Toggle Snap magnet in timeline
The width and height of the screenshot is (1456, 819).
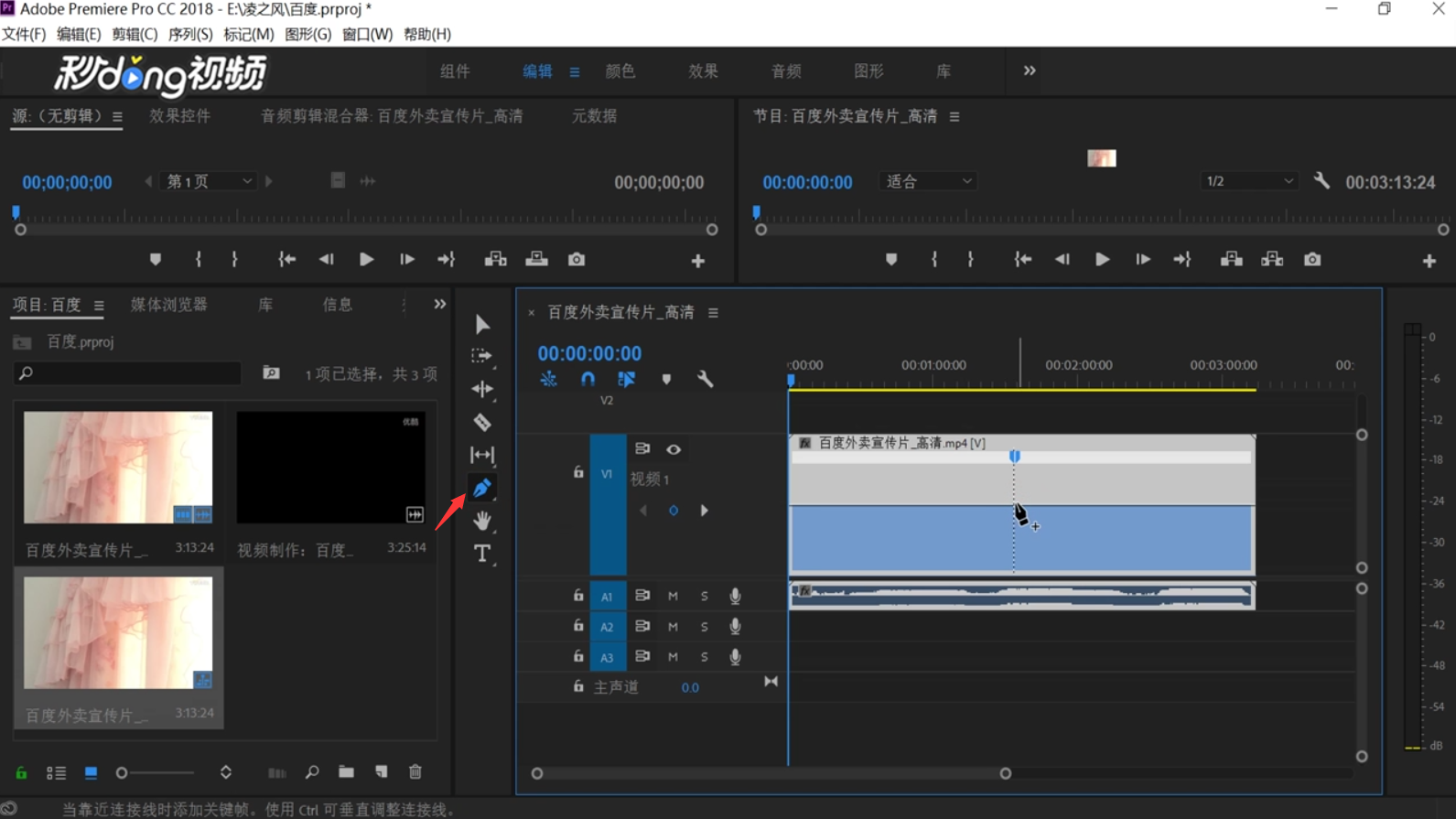[588, 379]
